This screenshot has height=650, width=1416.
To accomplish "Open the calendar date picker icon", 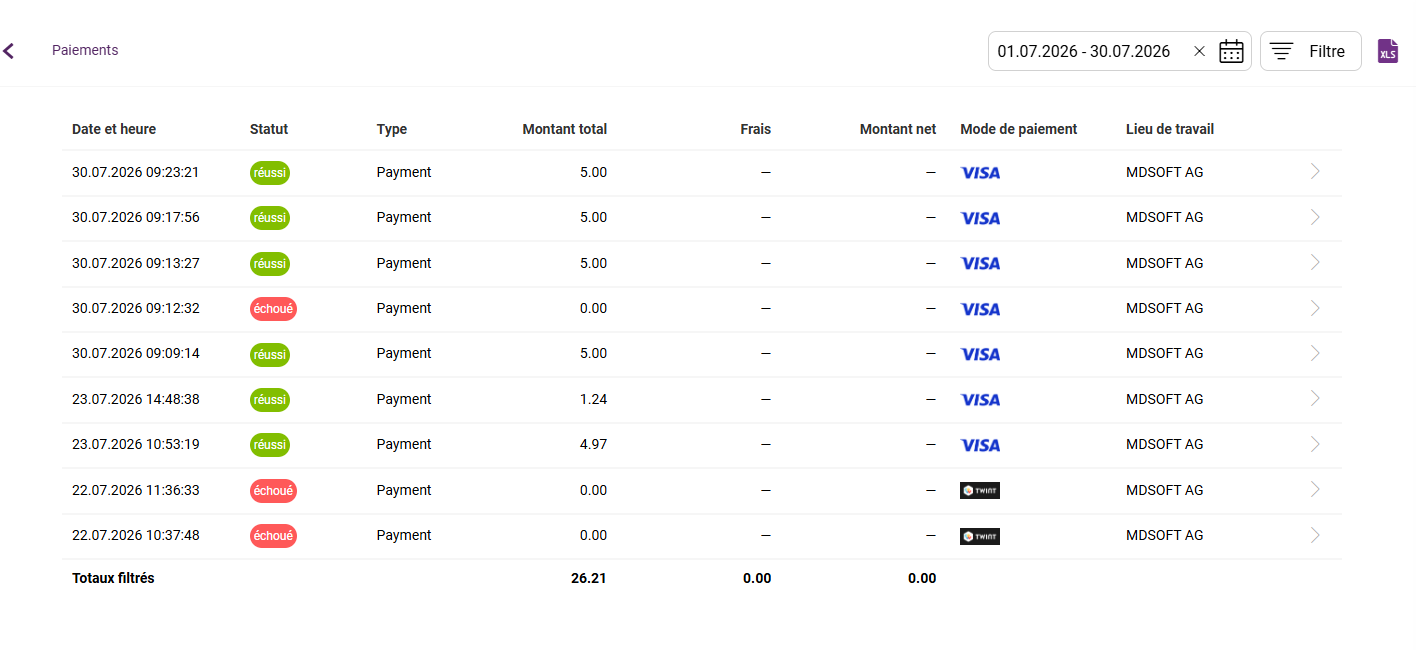I will pyautogui.click(x=1231, y=51).
